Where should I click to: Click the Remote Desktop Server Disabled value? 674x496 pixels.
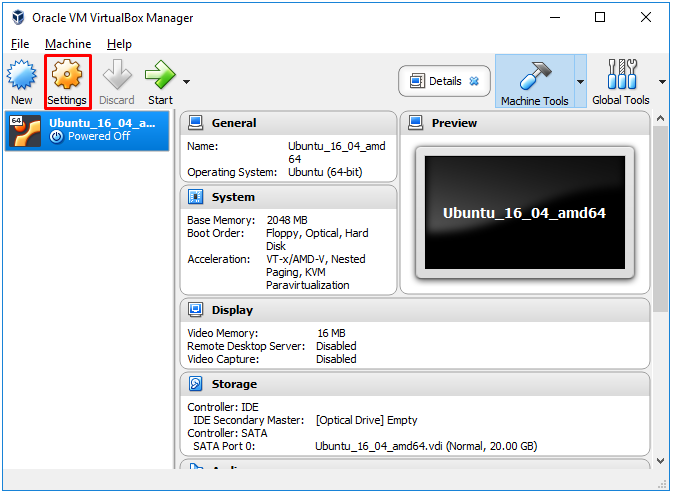click(336, 346)
